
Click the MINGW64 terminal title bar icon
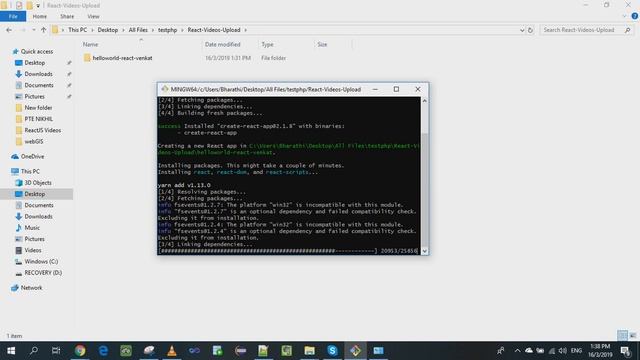coord(164,89)
